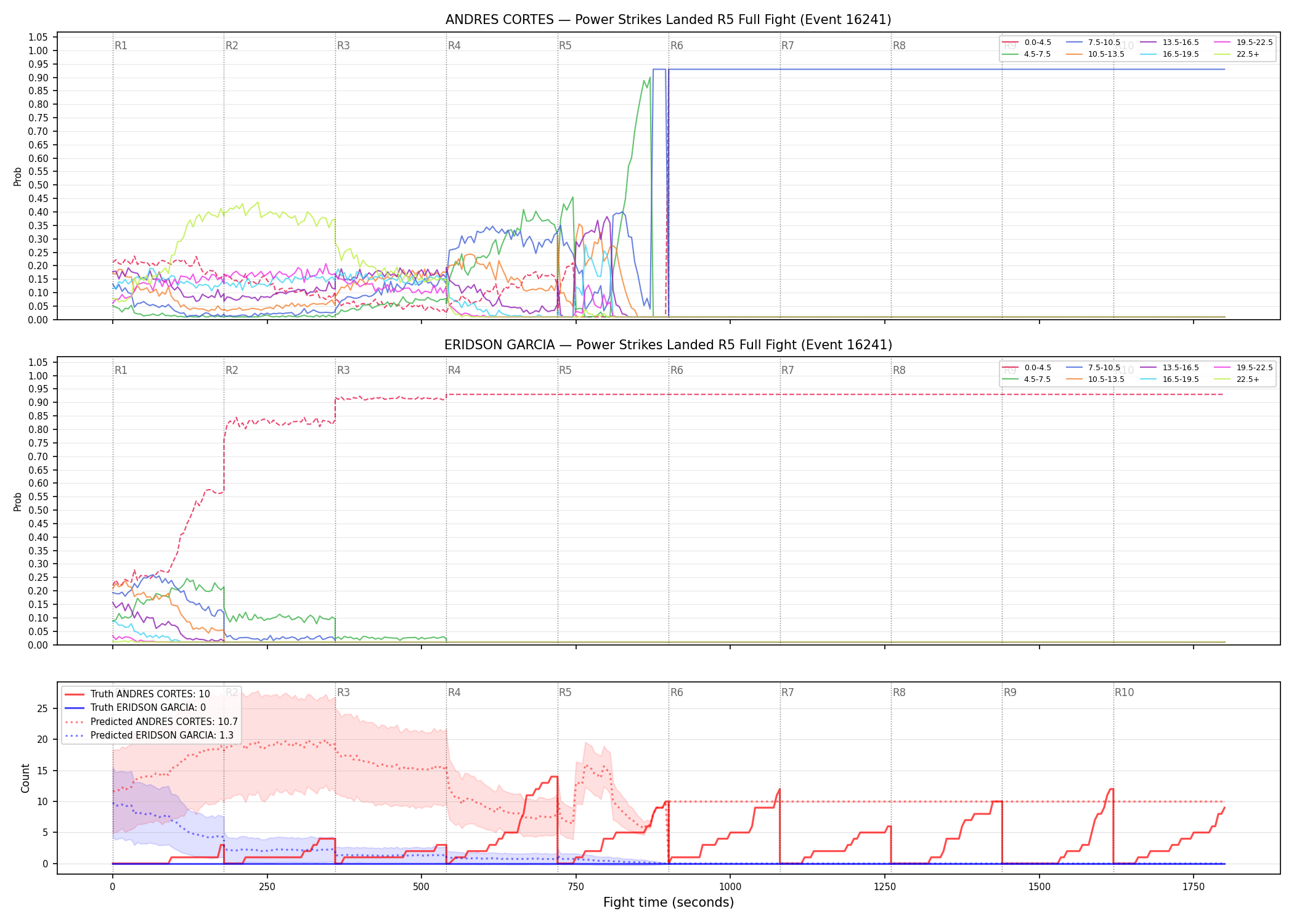Image resolution: width=1294 pixels, height=924 pixels.
Task: Click the R6 round marker in top chart
Action: (x=677, y=46)
